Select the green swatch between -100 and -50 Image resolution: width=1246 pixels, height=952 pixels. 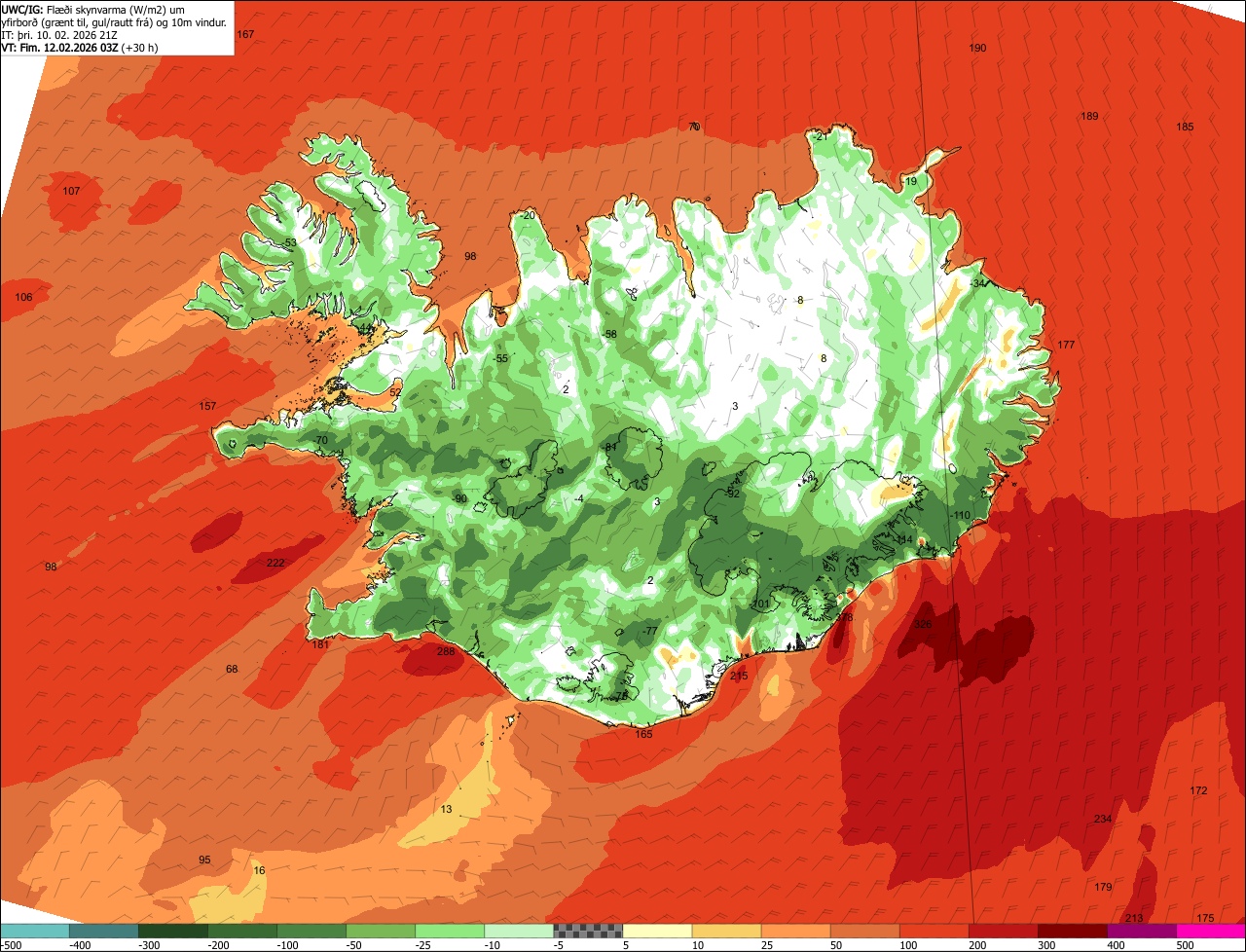(311, 931)
